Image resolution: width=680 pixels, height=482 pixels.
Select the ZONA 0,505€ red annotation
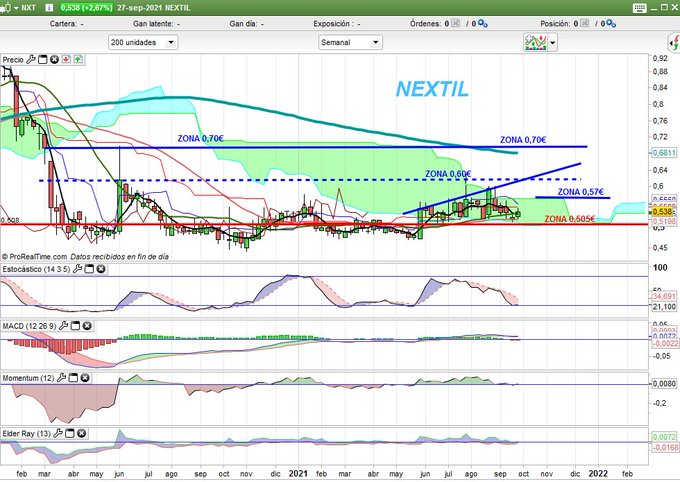[569, 219]
